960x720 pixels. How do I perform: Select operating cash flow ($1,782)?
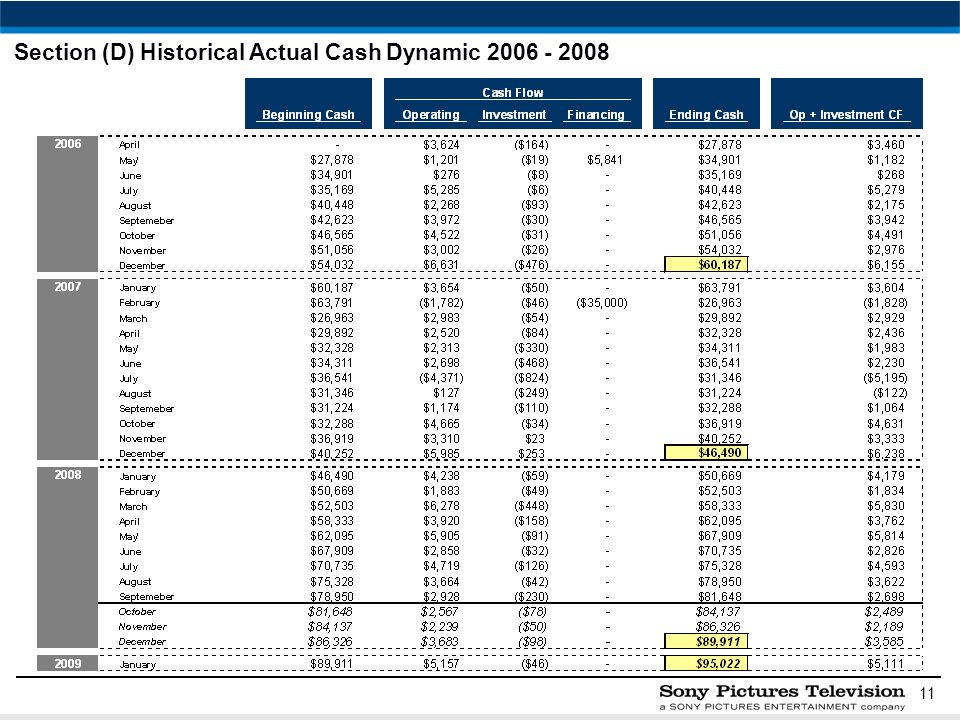(441, 302)
